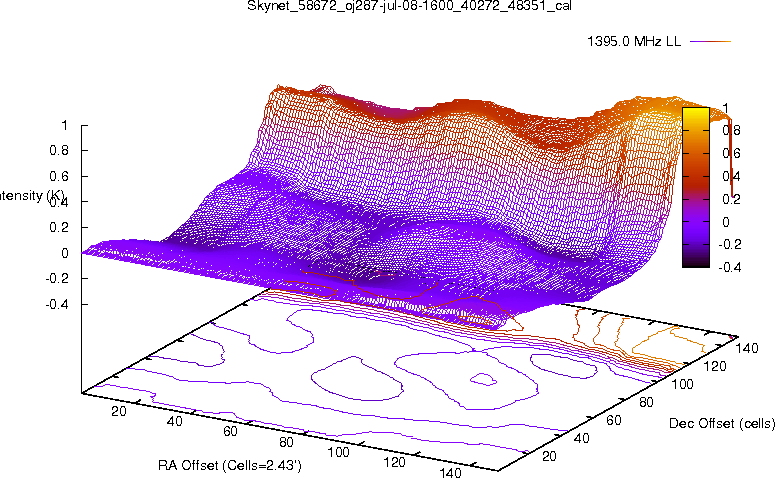Click tick 60 on the Dec Offset axis

pos(614,420)
